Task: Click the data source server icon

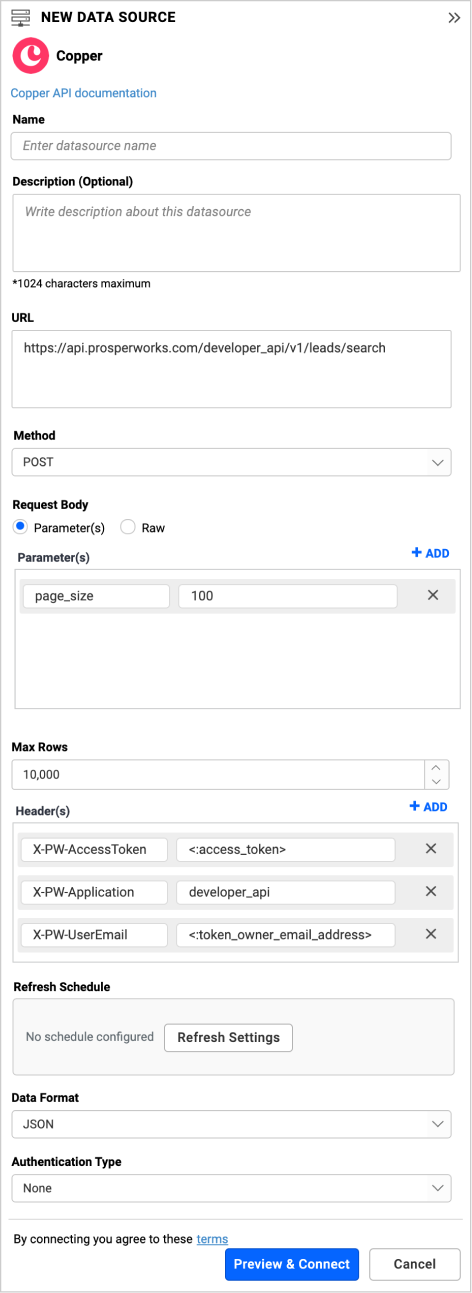Action: pos(21,17)
